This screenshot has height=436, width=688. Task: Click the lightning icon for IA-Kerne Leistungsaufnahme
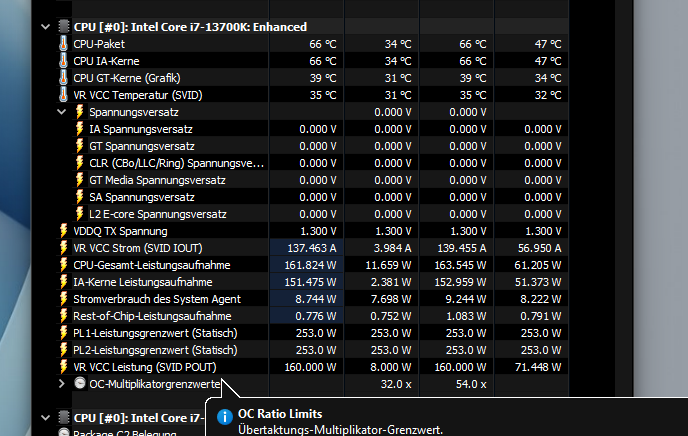pos(64,282)
